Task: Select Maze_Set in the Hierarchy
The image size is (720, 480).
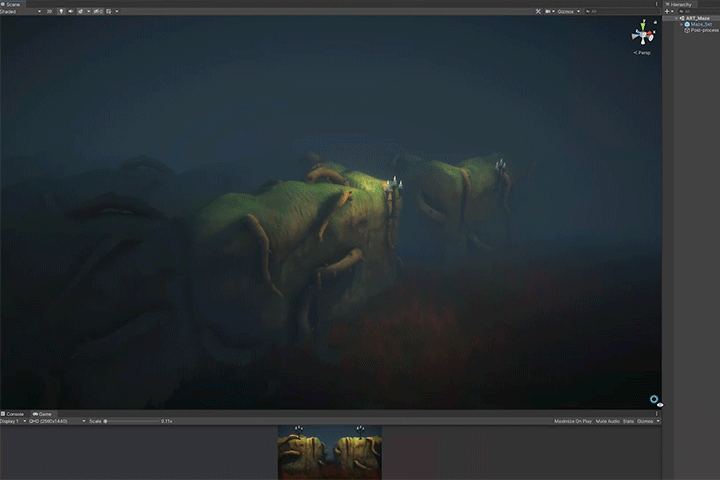Action: coord(701,24)
